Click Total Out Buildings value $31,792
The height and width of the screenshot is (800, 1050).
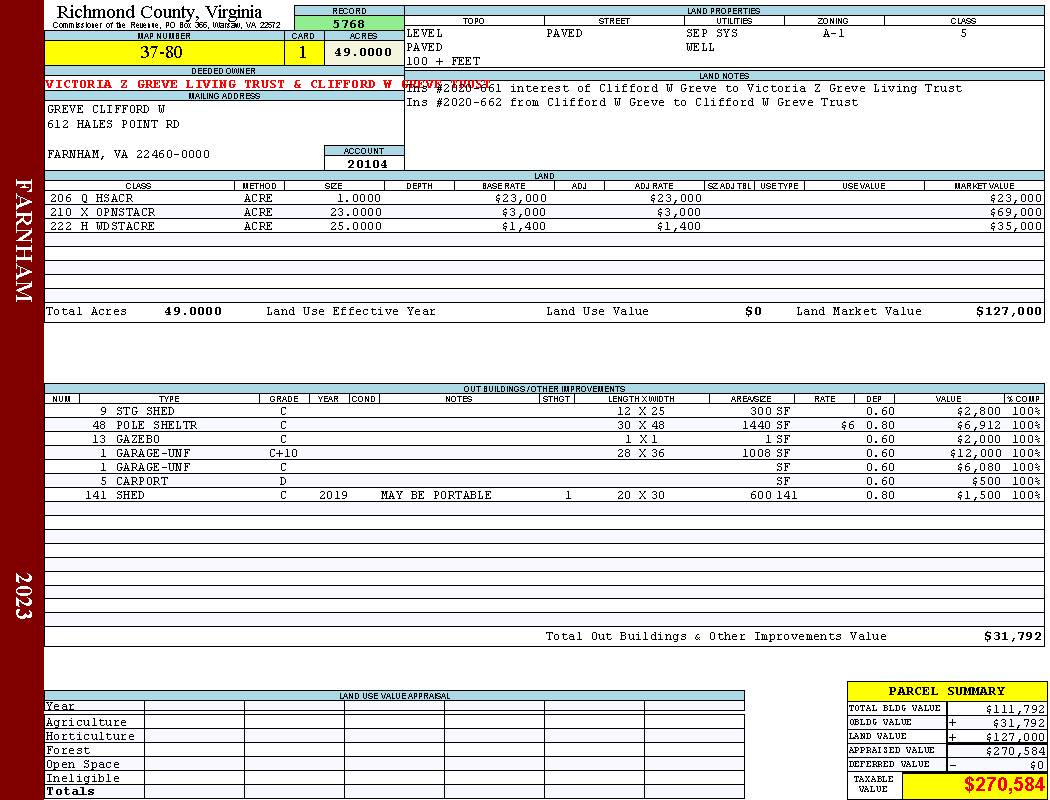[1012, 637]
